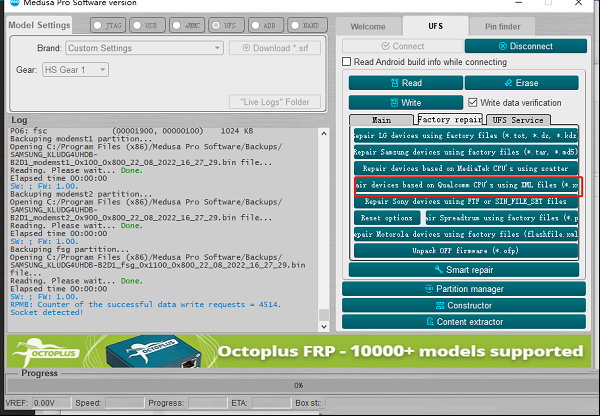Click Repair Spreadtrum using factory files
600x416 pixels.
pos(502,218)
